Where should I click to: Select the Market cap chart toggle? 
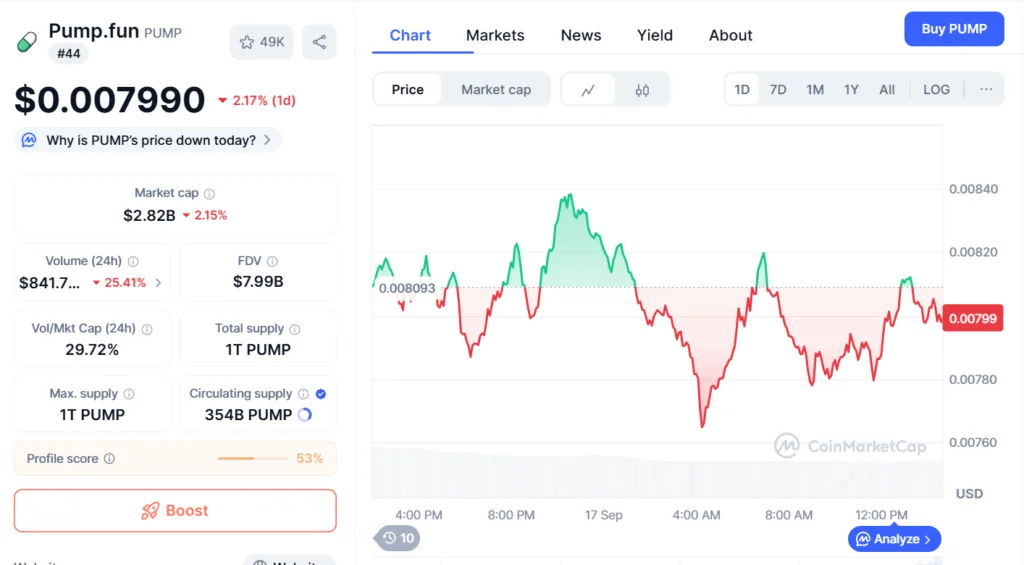click(x=496, y=90)
